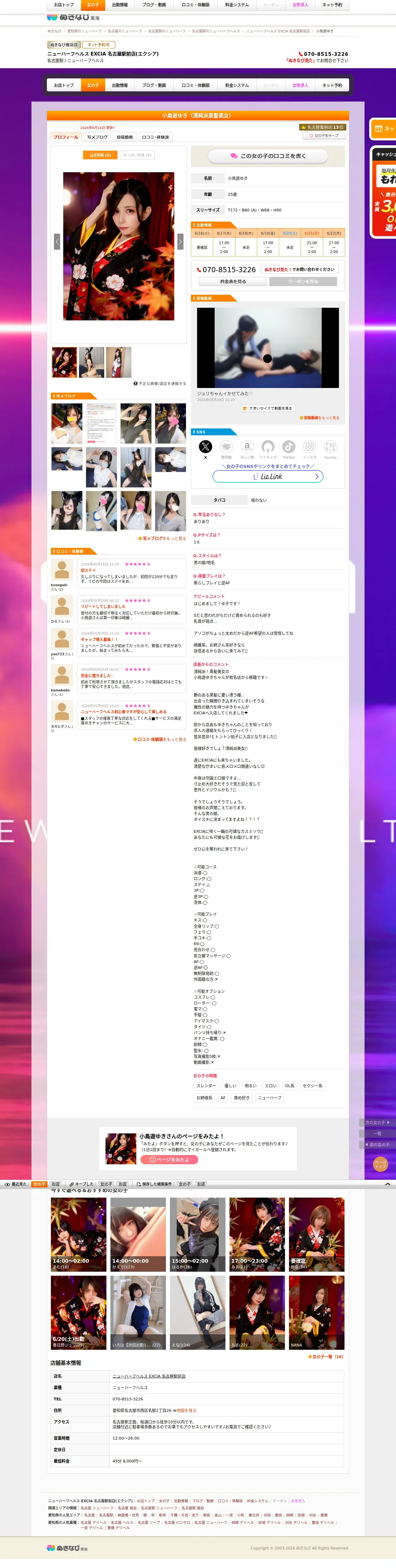Show the previous photo with left arrow

(57, 241)
